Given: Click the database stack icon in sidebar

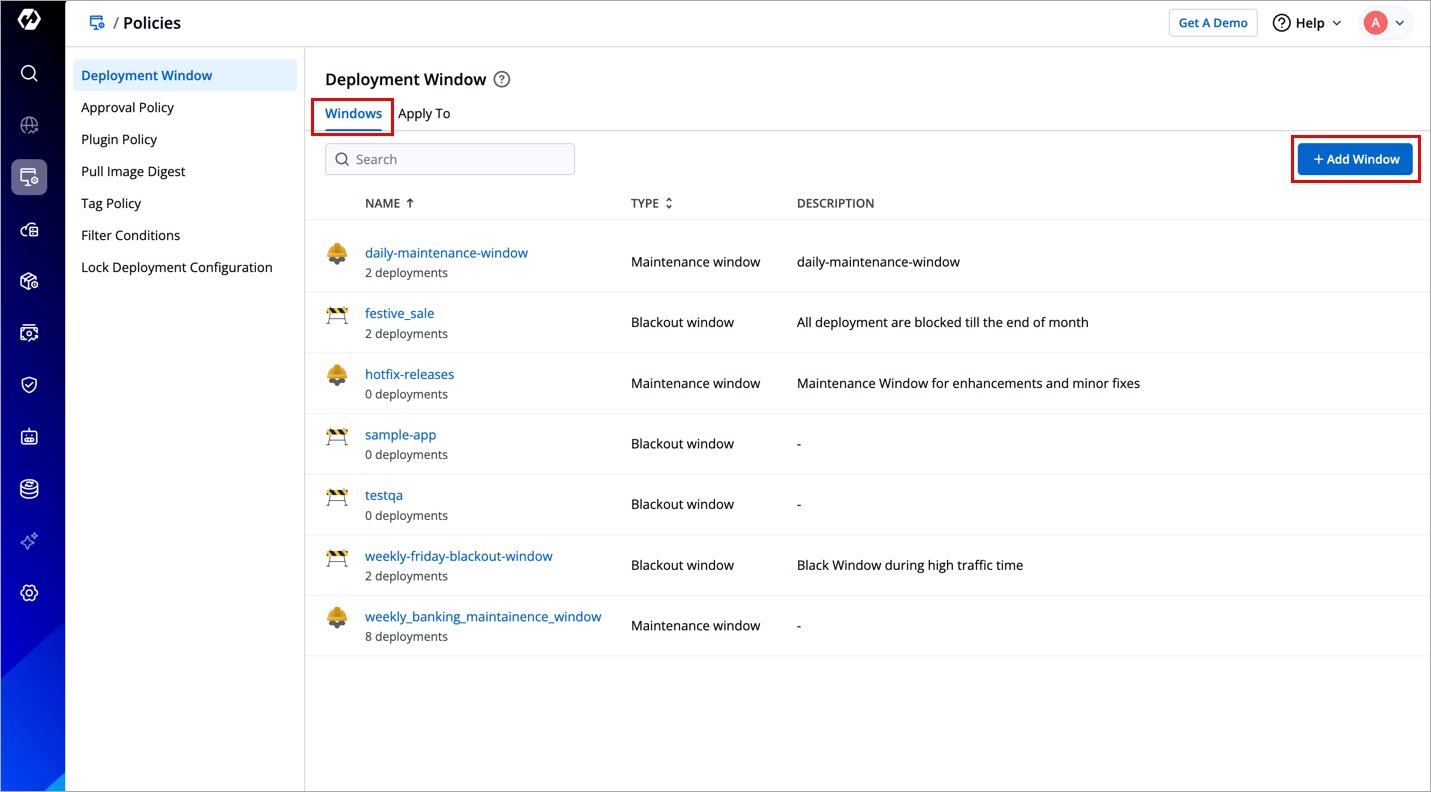Looking at the screenshot, I should [x=29, y=489].
